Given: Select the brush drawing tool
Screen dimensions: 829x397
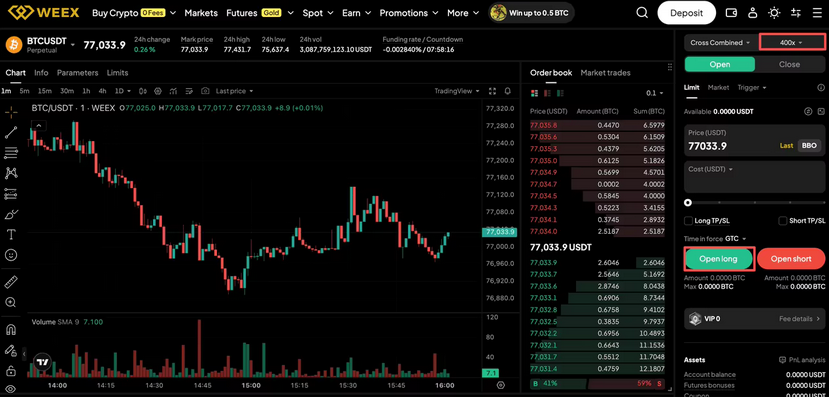Looking at the screenshot, I should tap(11, 214).
